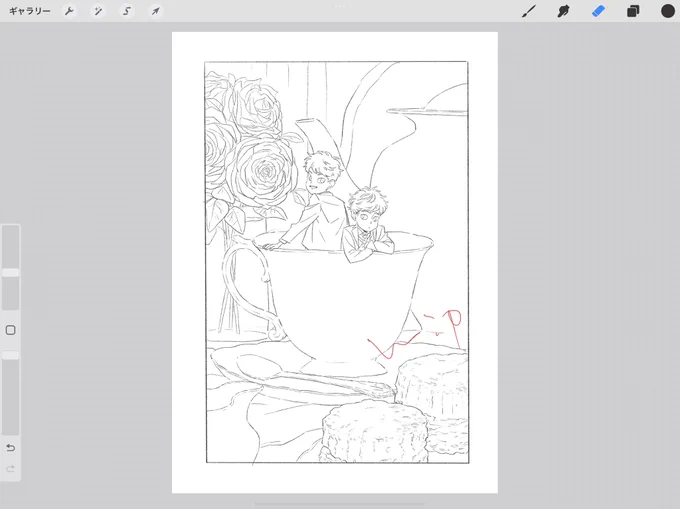
Task: Click the teacup drawing on canvas
Action: tap(330, 303)
